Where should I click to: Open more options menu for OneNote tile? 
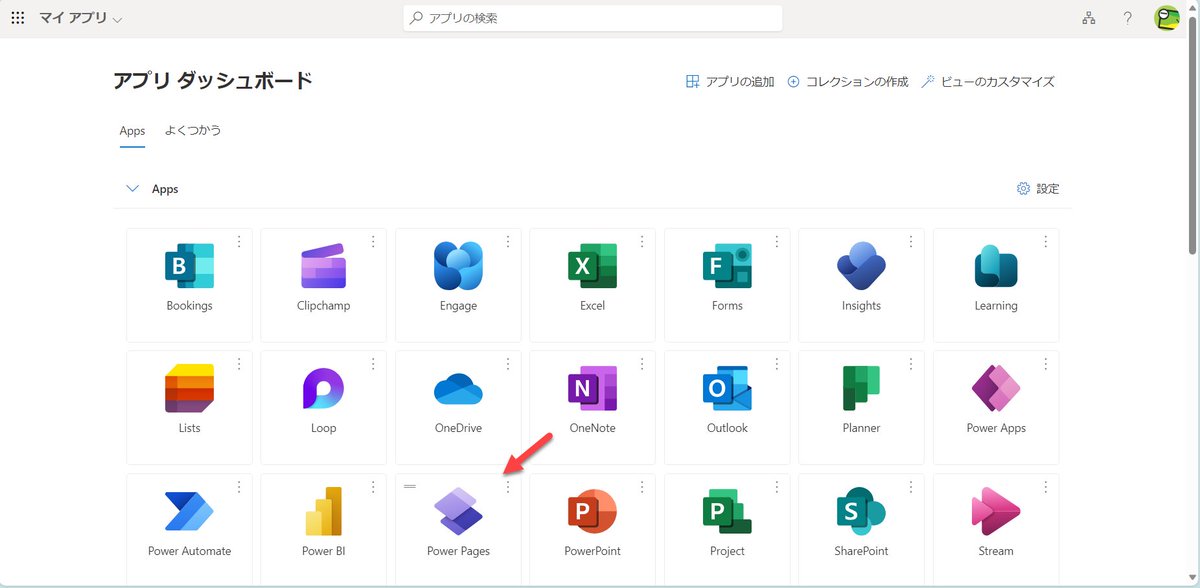pyautogui.click(x=642, y=363)
